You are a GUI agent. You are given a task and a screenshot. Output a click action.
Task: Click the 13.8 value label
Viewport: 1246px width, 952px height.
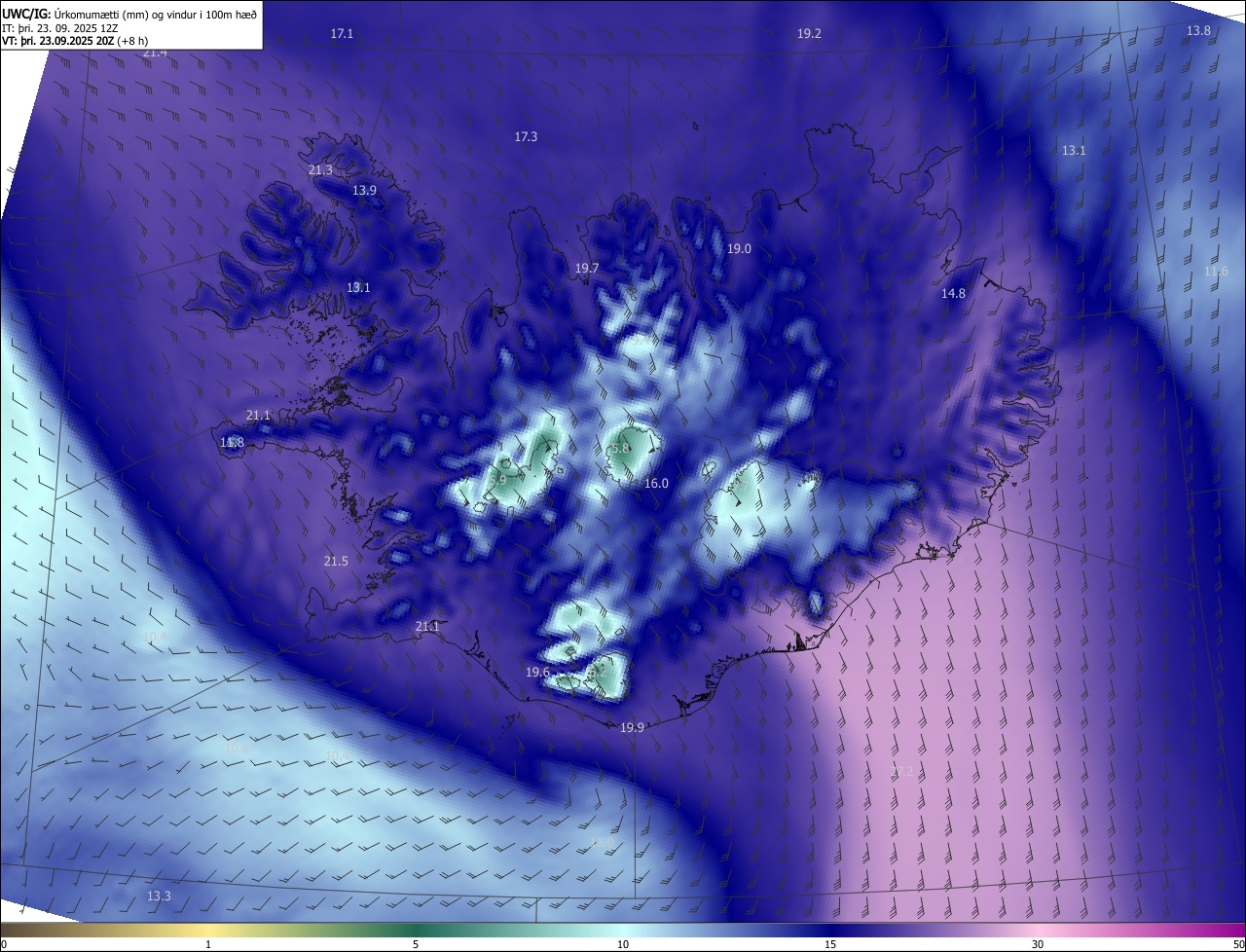coord(1198,30)
